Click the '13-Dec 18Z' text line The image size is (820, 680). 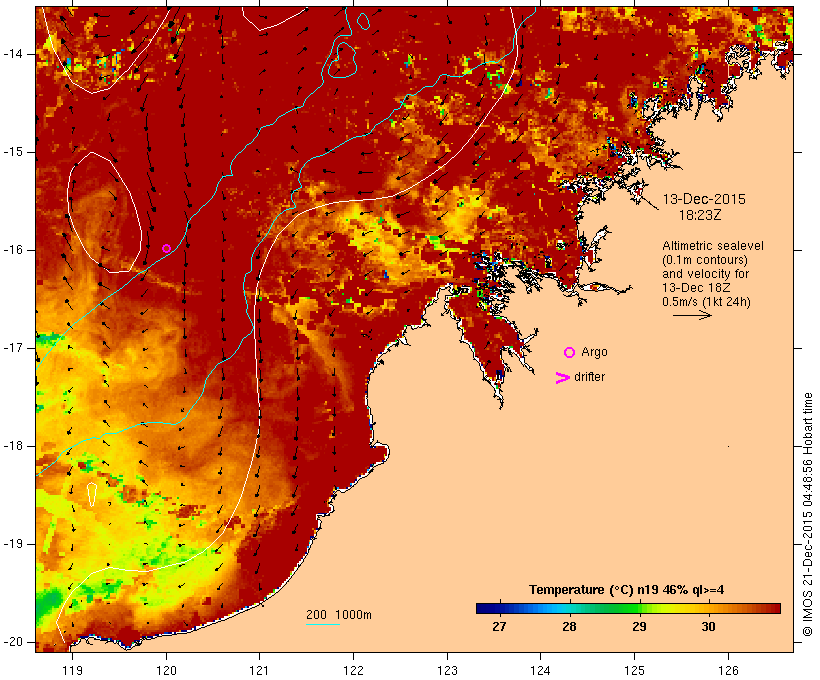point(696,288)
